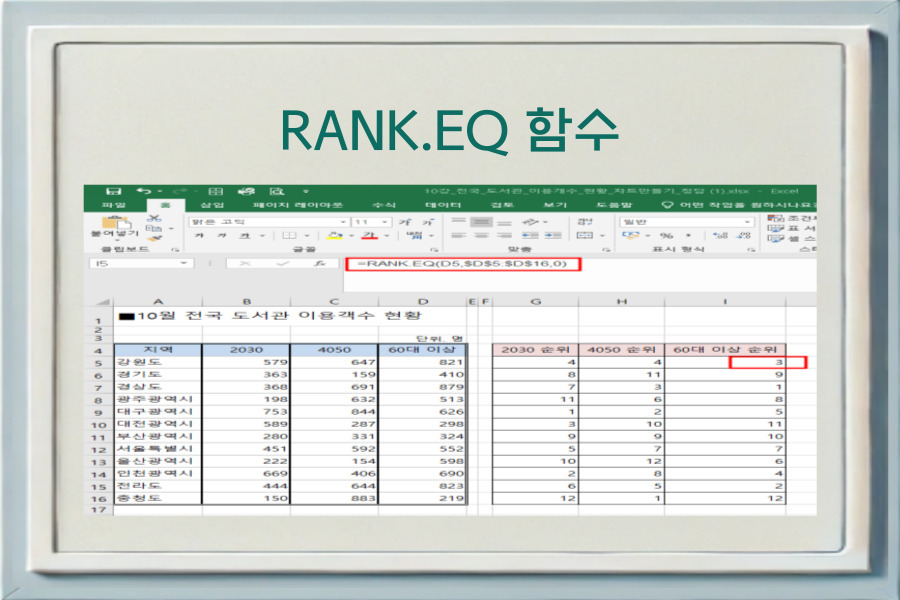
Task: Toggle italic formatting
Action: [x=222, y=235]
